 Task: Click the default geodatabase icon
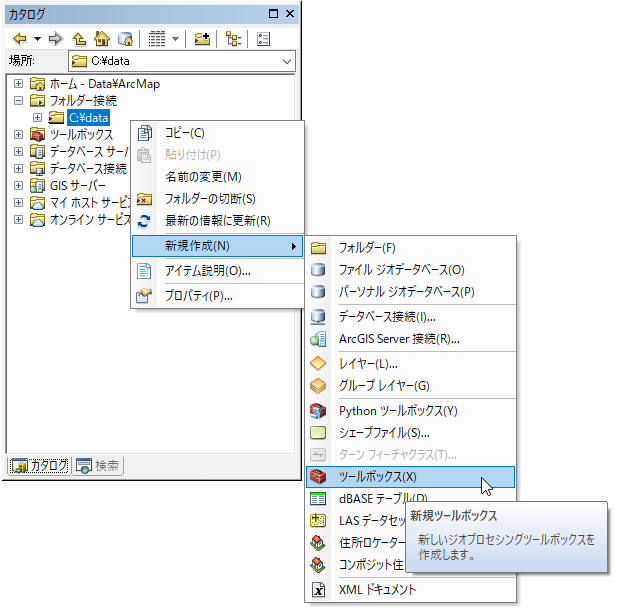[125, 39]
